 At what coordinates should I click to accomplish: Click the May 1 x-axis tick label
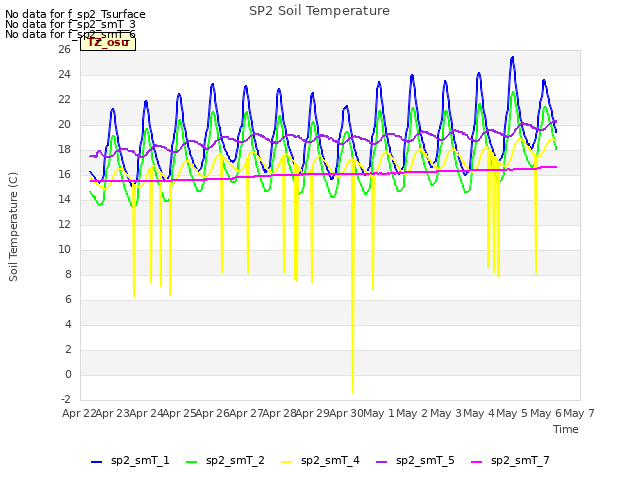[379, 413]
